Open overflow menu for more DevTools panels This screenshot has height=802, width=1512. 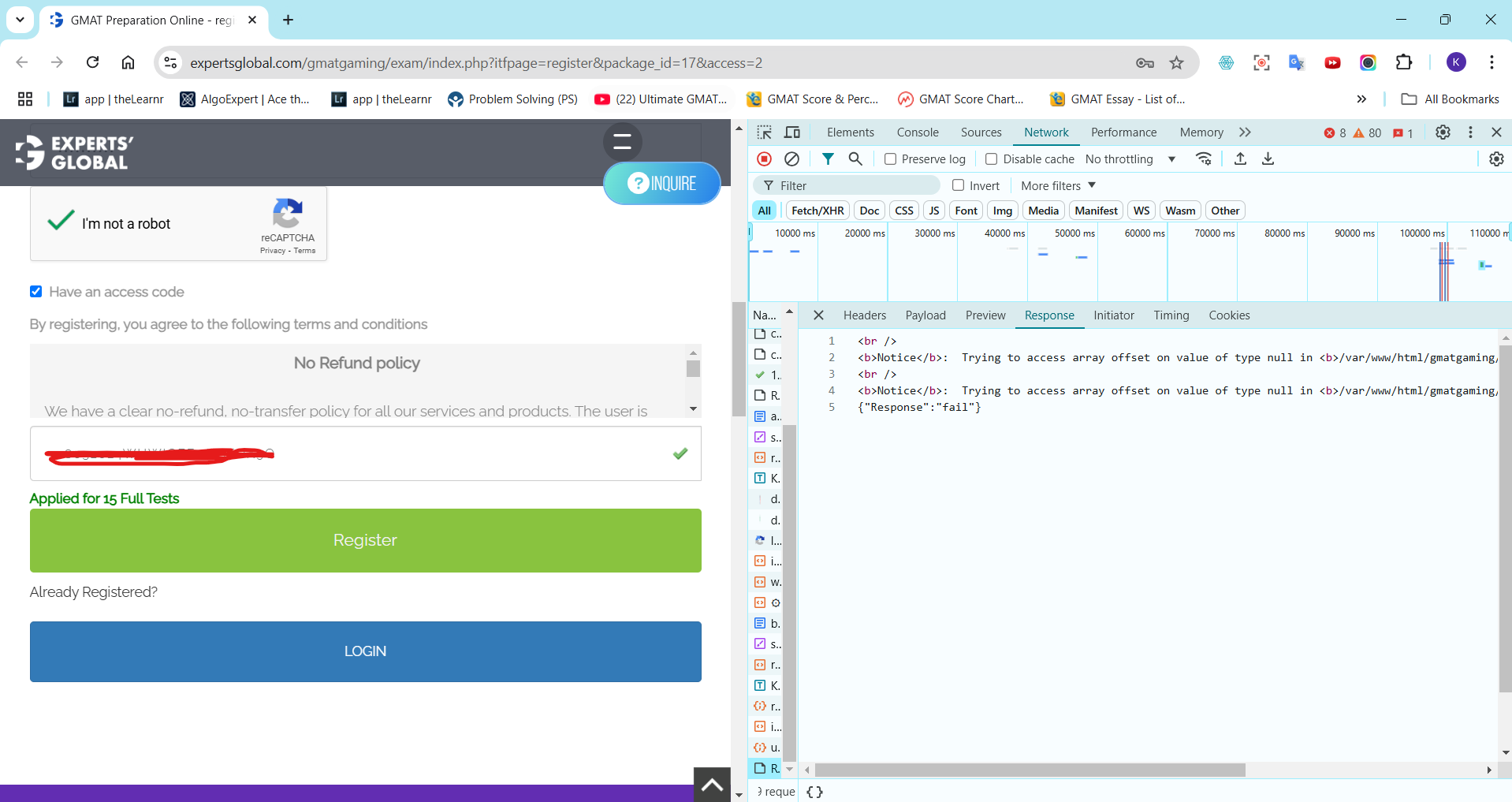[1244, 132]
